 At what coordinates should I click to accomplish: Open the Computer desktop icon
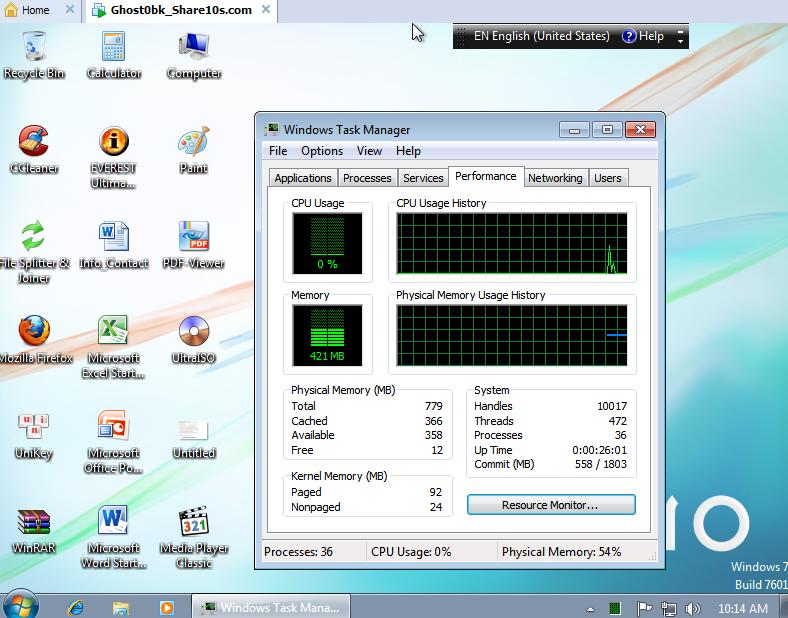pyautogui.click(x=194, y=54)
